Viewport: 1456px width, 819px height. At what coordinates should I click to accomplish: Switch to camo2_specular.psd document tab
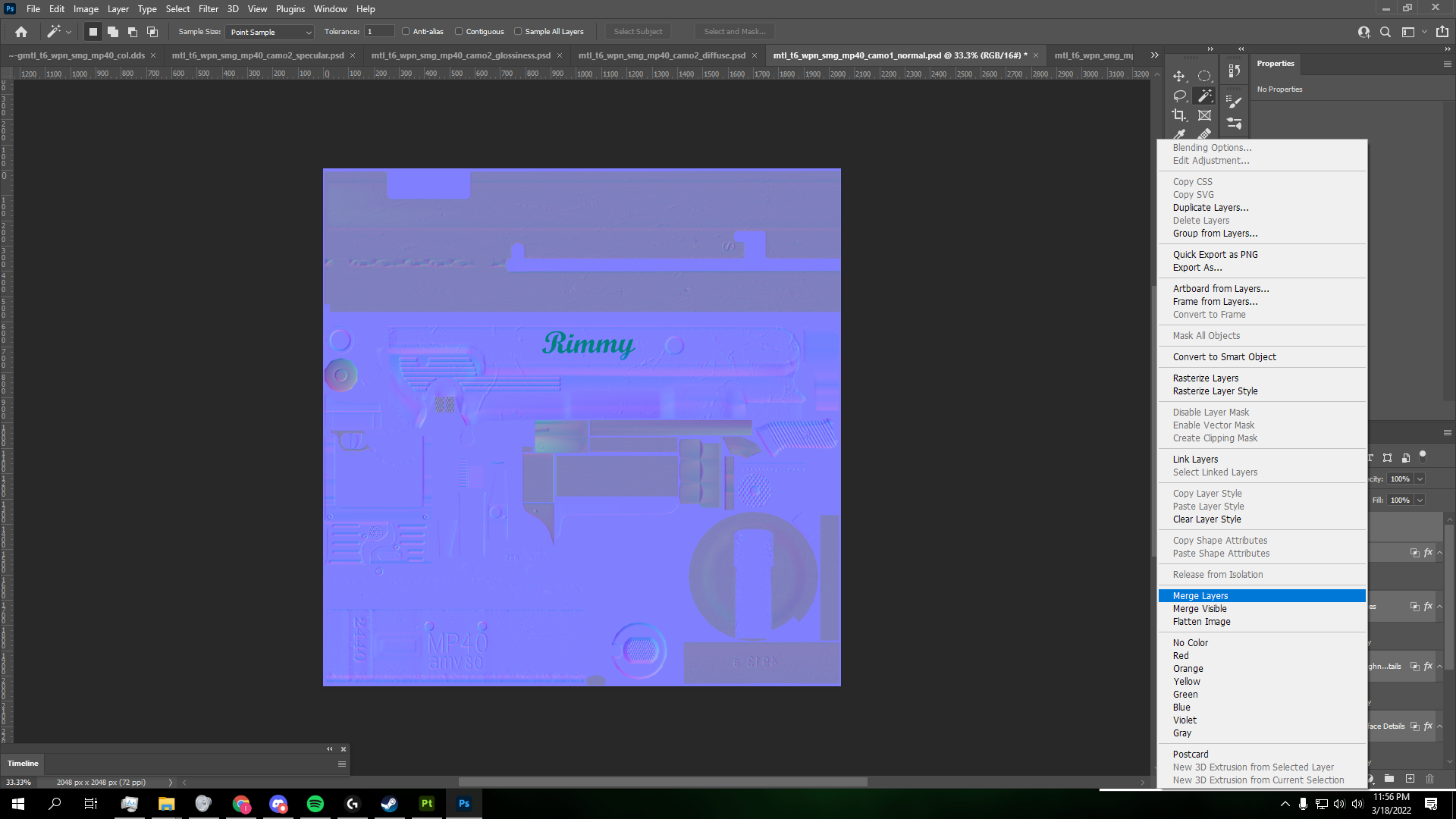click(x=258, y=55)
